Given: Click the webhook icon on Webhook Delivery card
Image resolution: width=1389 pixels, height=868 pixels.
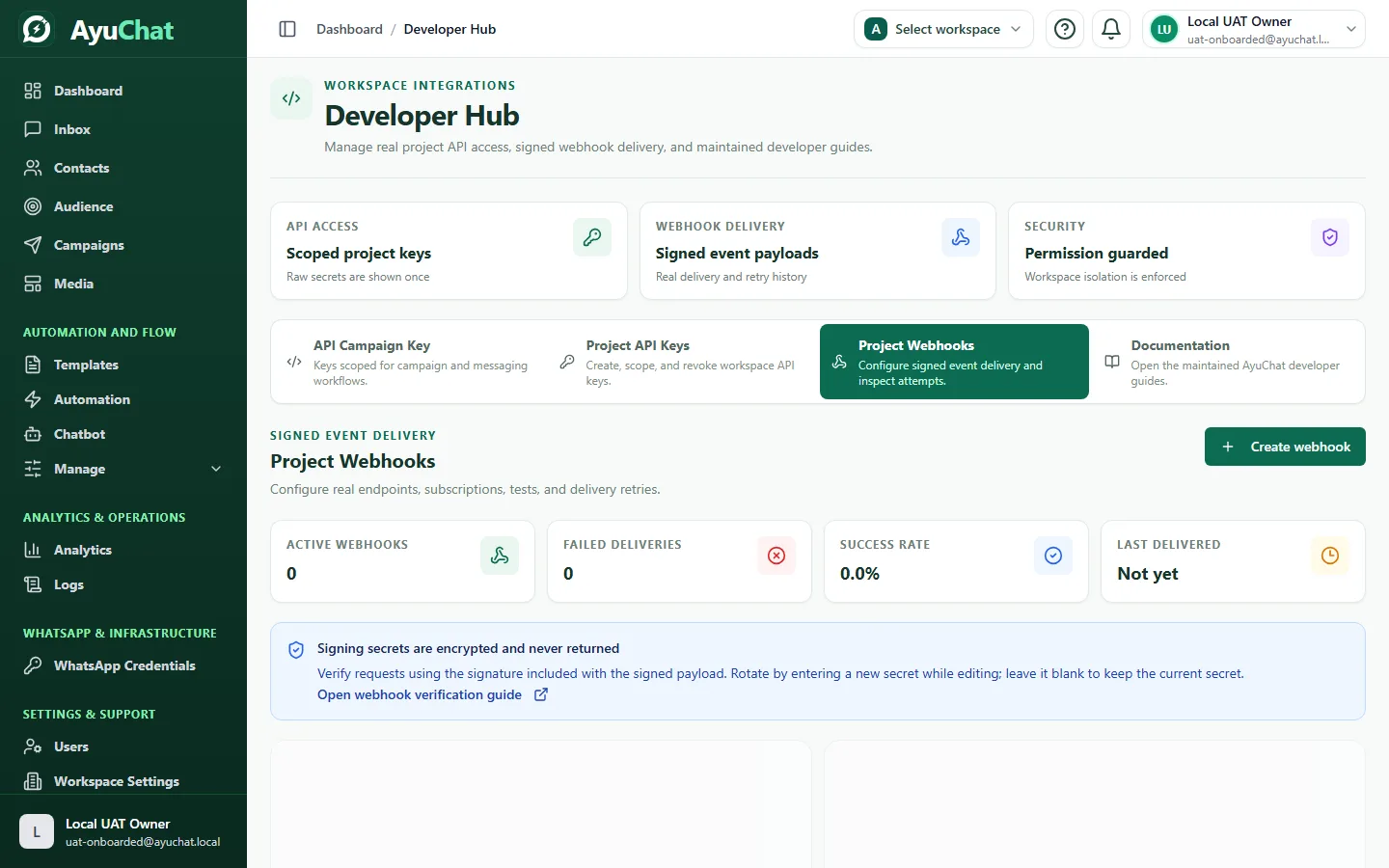Looking at the screenshot, I should (x=961, y=237).
